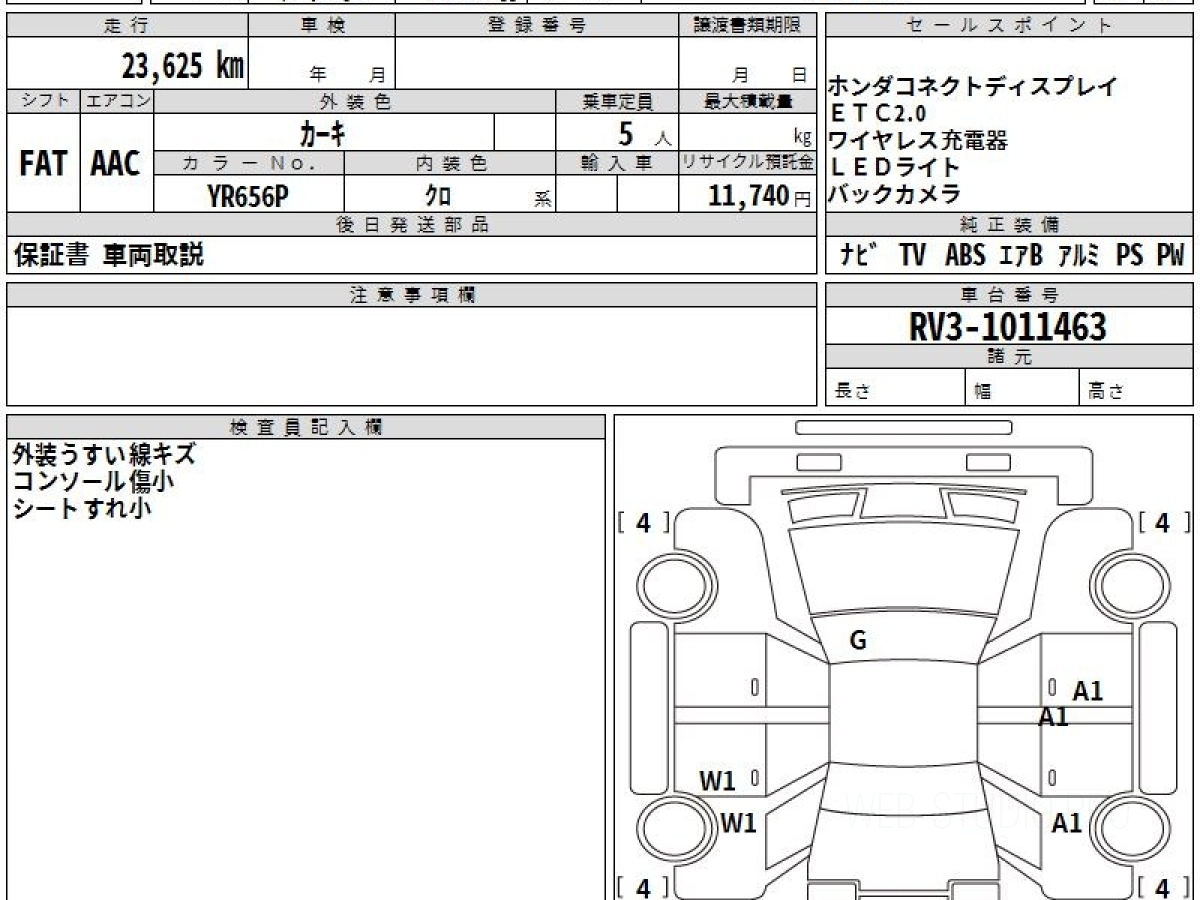Select the 乗車定員 header cell
The width and height of the screenshot is (1200, 900).
pyautogui.click(x=617, y=101)
